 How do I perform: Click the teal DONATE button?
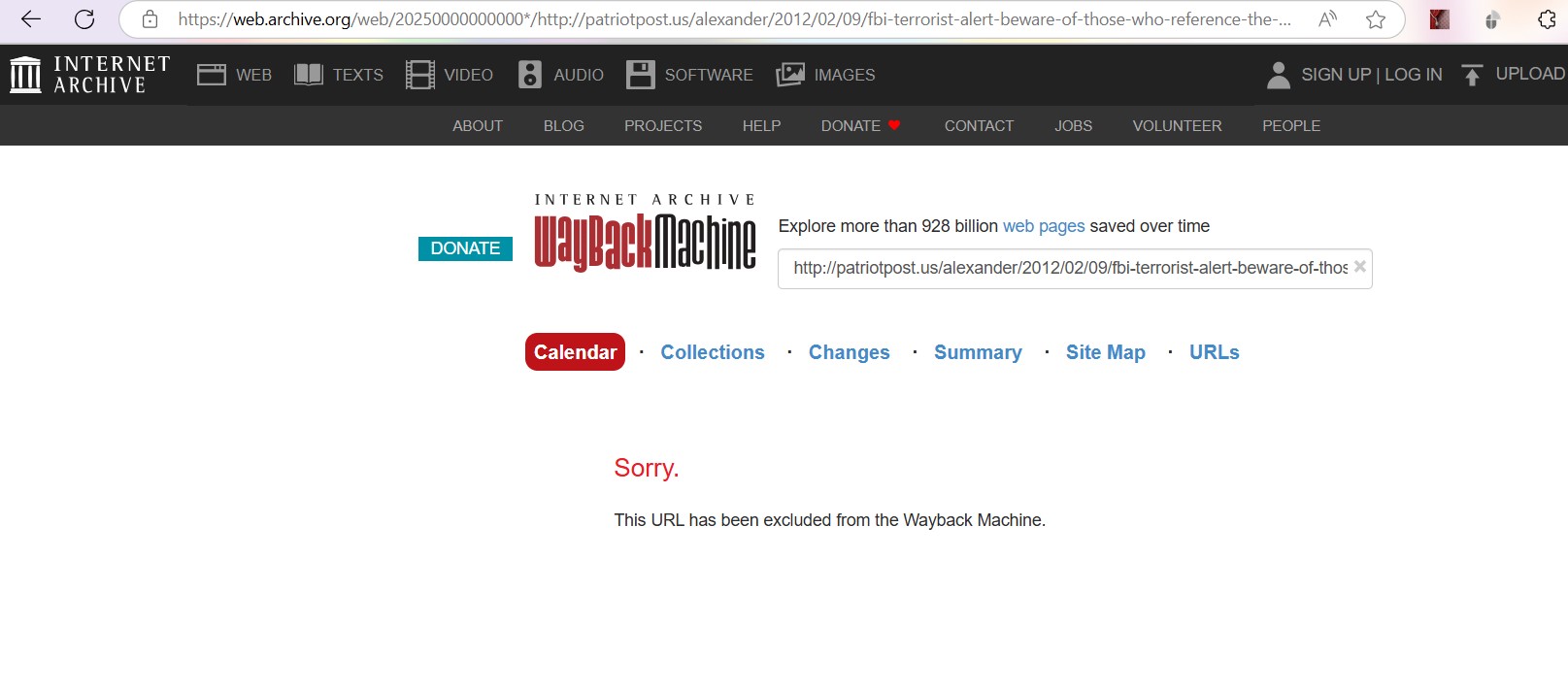(x=465, y=248)
